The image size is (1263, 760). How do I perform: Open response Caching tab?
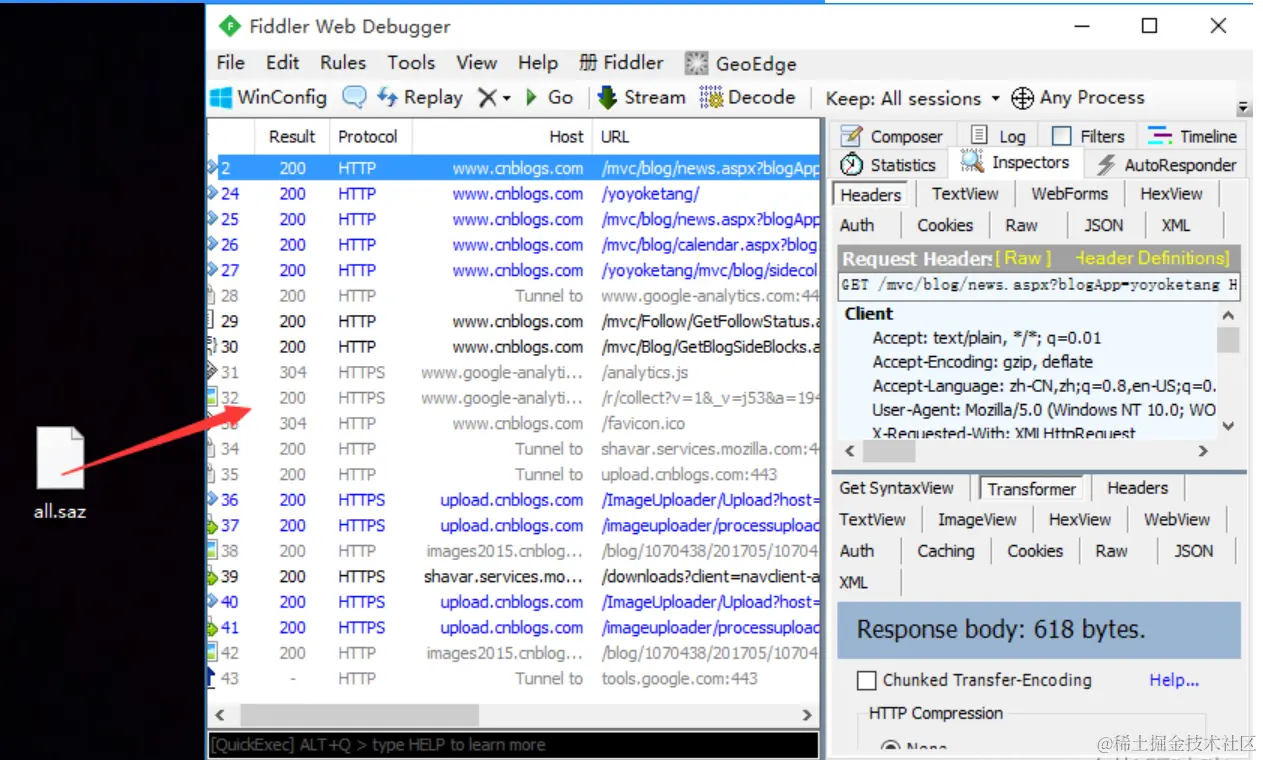[x=945, y=551]
